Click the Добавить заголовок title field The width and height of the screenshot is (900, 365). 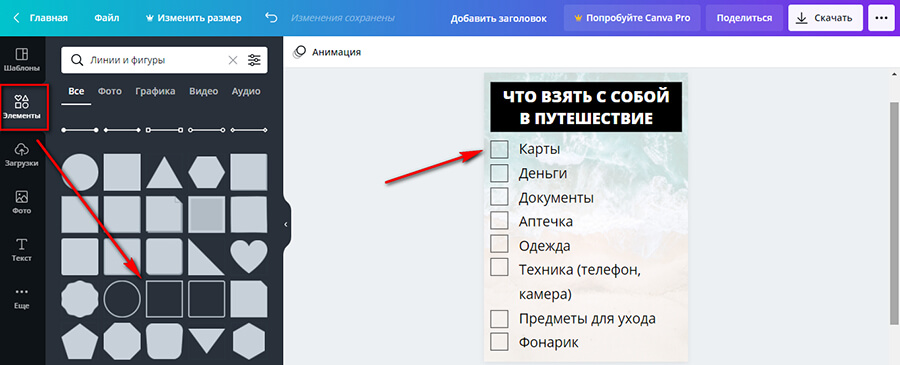(498, 18)
